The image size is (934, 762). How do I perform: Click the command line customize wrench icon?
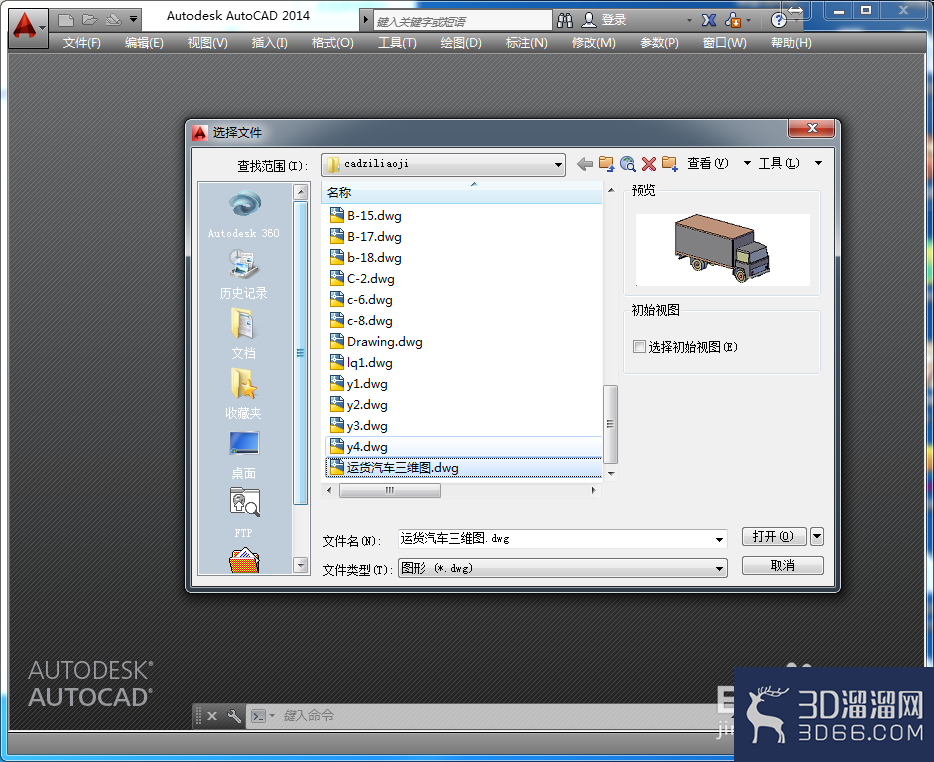tap(234, 716)
